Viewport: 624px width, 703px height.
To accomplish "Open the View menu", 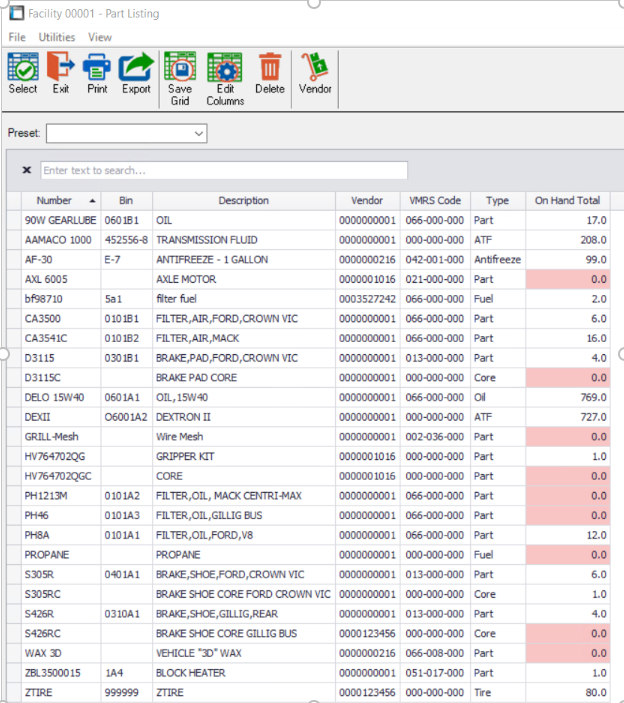I will click(100, 37).
